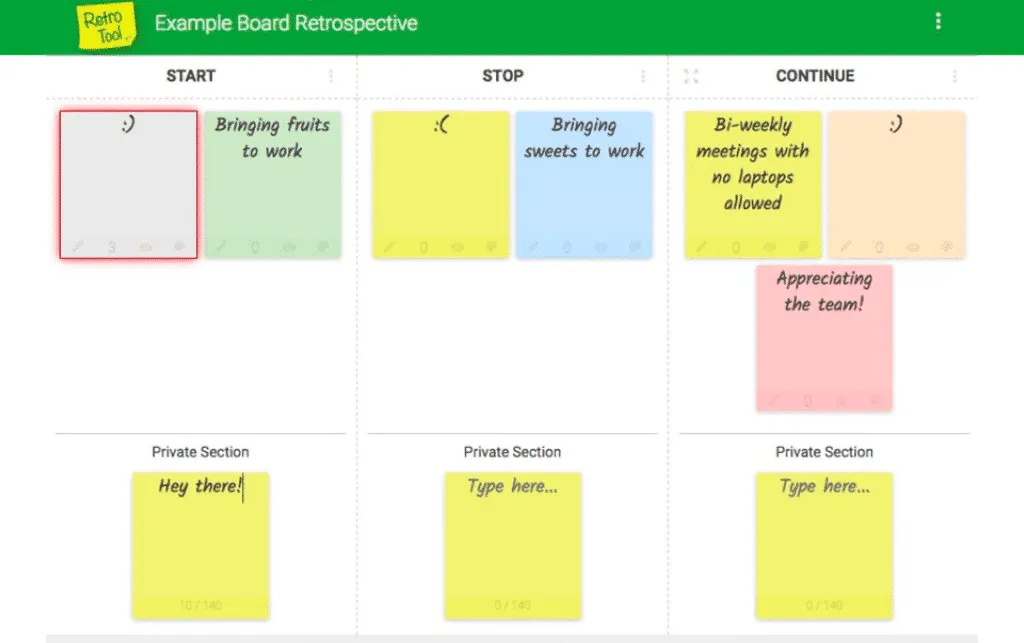Open the STOP column options menu
1024x643 pixels.
coord(643,76)
